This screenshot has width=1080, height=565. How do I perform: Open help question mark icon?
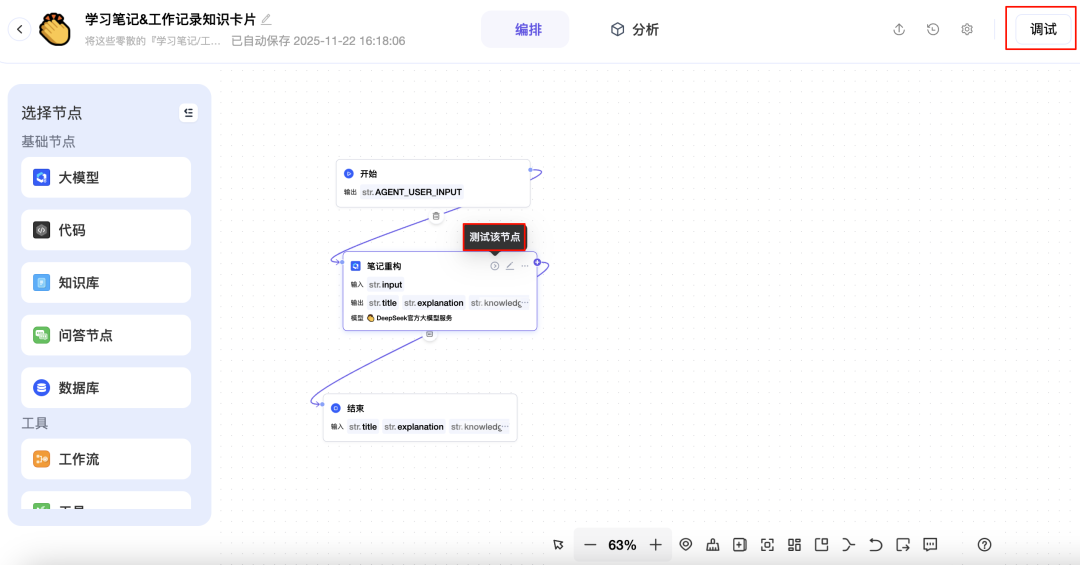(984, 545)
